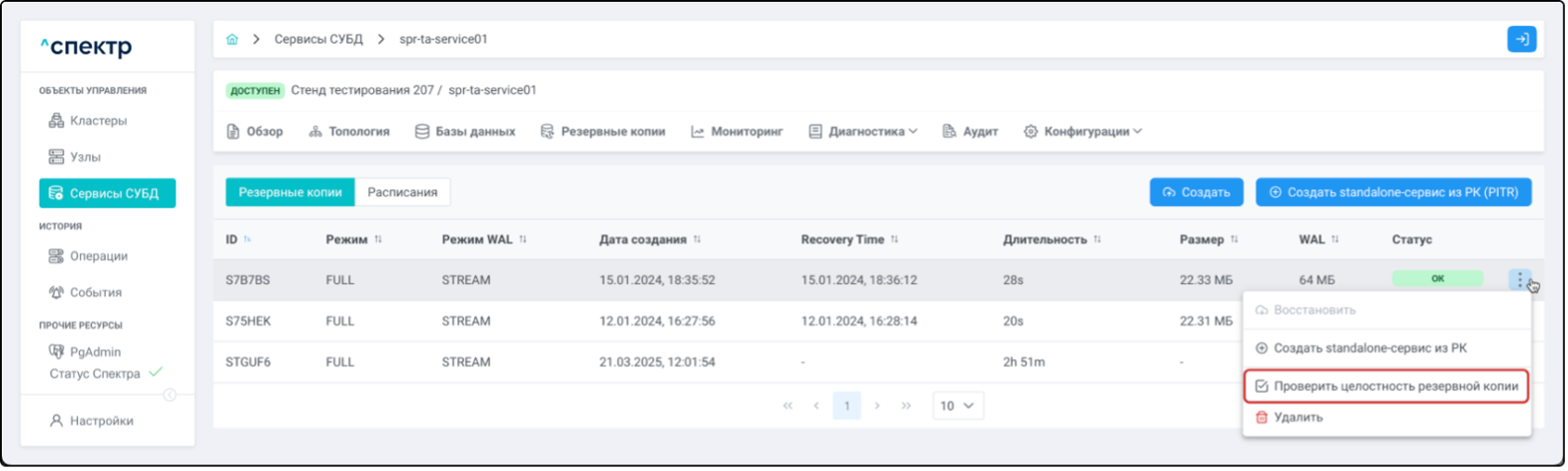Open События in the sidebar
The width and height of the screenshot is (1568, 471).
[95, 293]
